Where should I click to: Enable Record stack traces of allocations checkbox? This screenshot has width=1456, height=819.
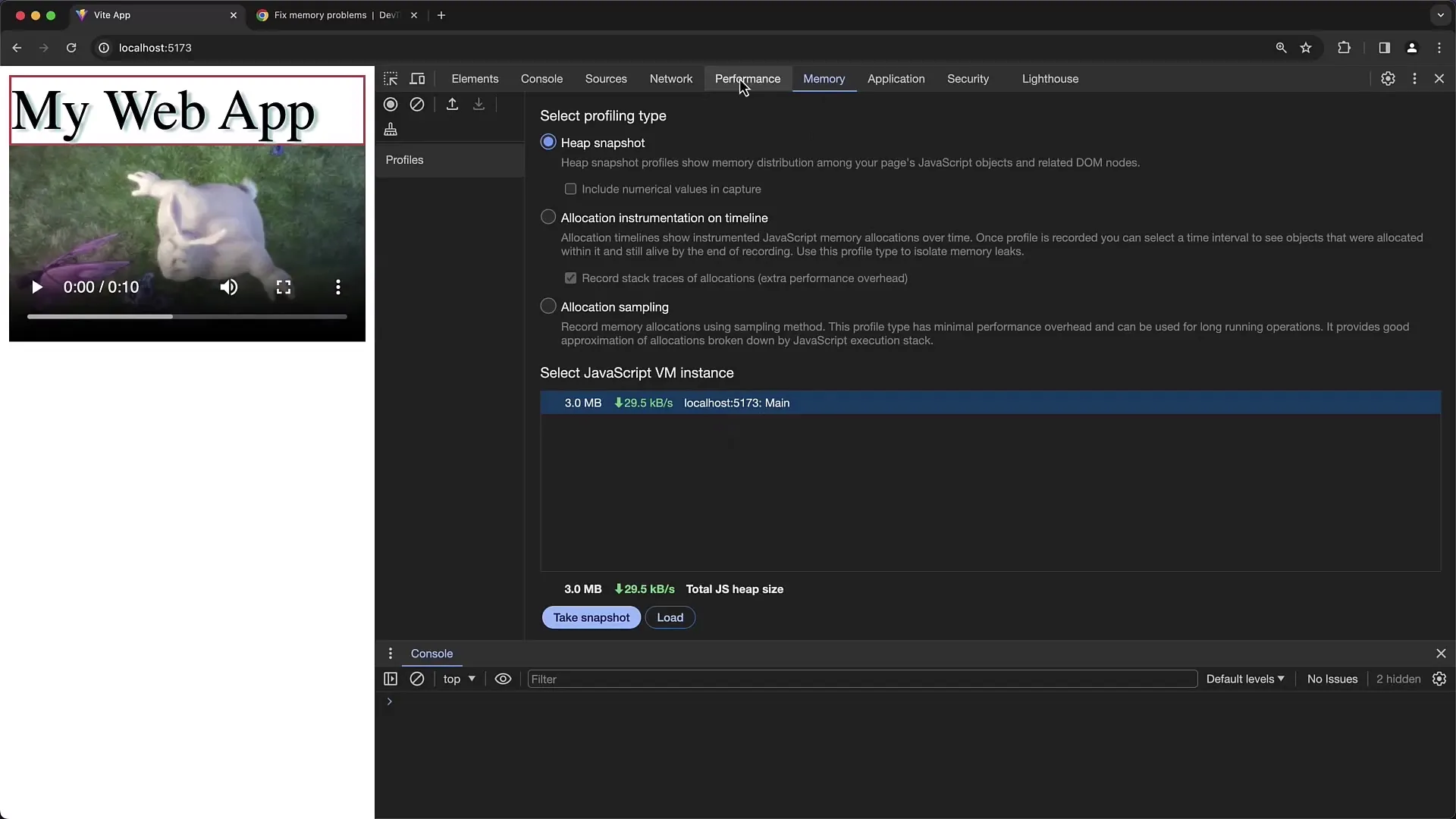[570, 278]
